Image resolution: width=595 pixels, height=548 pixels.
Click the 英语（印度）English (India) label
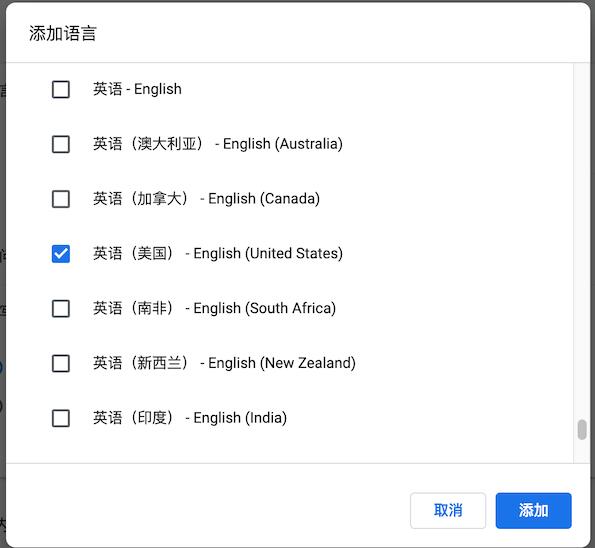click(x=190, y=417)
